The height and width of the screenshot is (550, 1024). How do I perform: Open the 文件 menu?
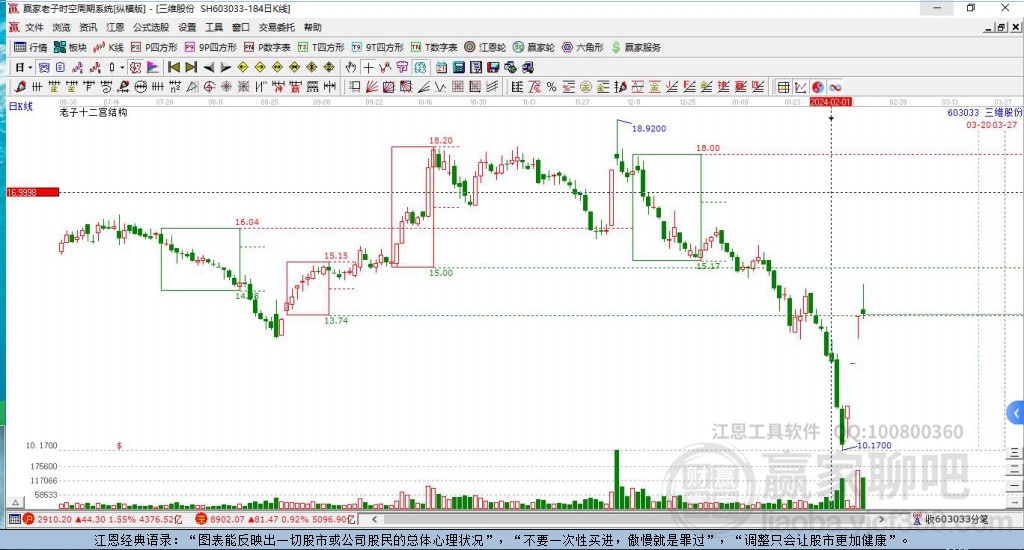(34, 27)
